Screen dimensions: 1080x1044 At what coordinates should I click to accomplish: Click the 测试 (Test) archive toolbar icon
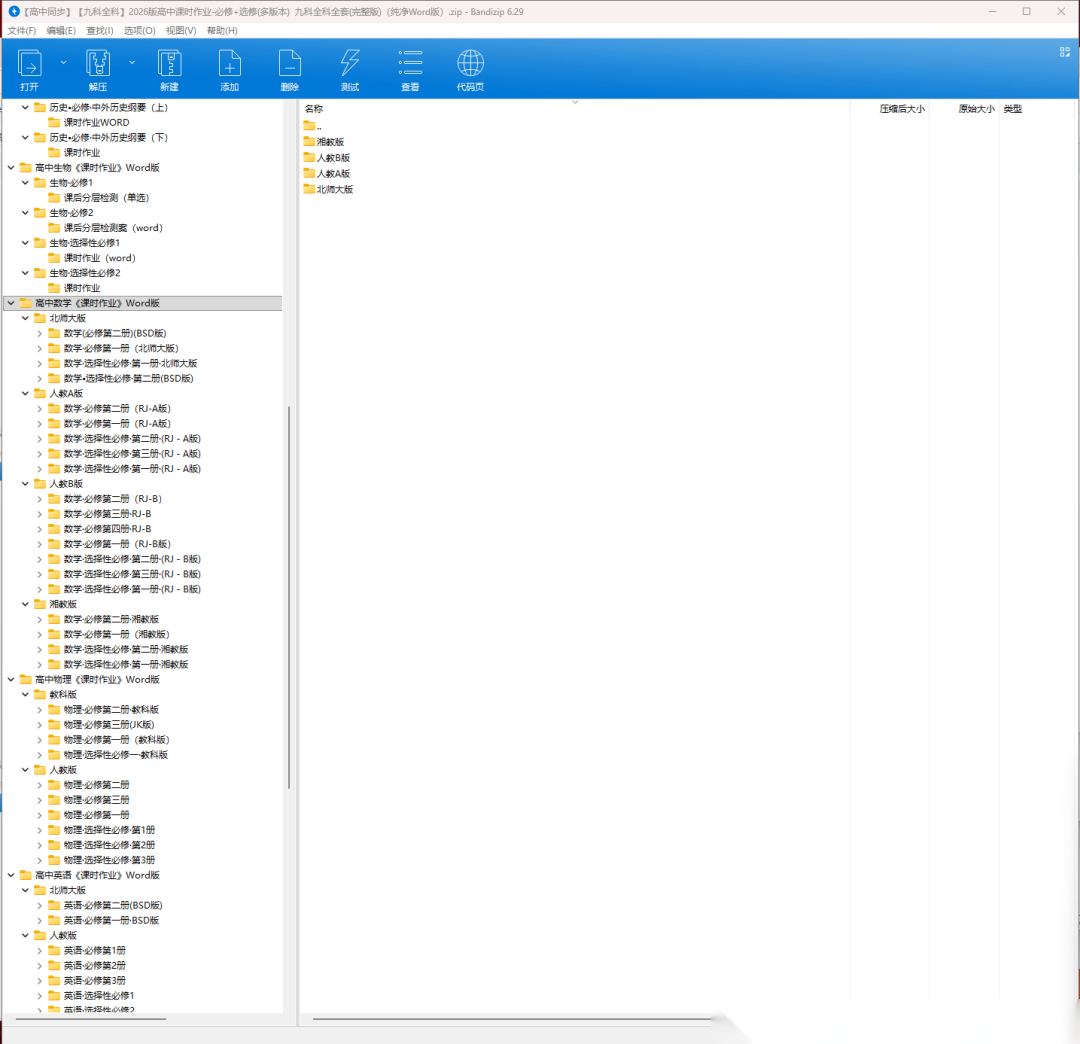click(x=350, y=65)
